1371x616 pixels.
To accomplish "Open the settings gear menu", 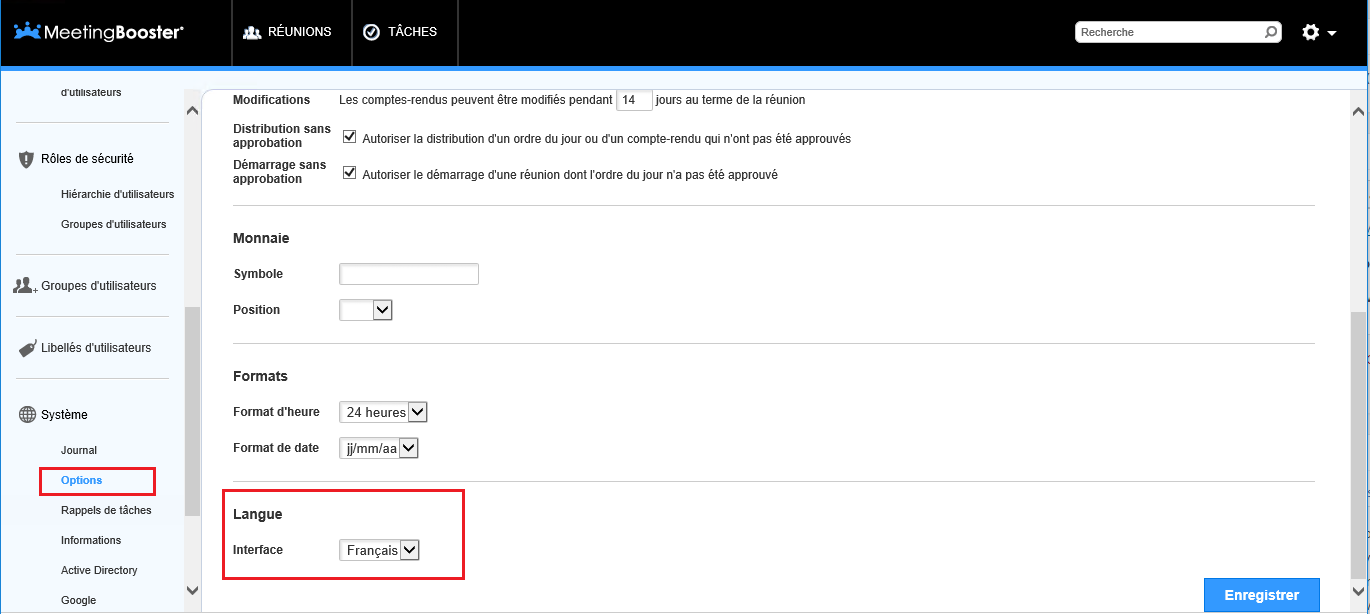I will click(1318, 32).
